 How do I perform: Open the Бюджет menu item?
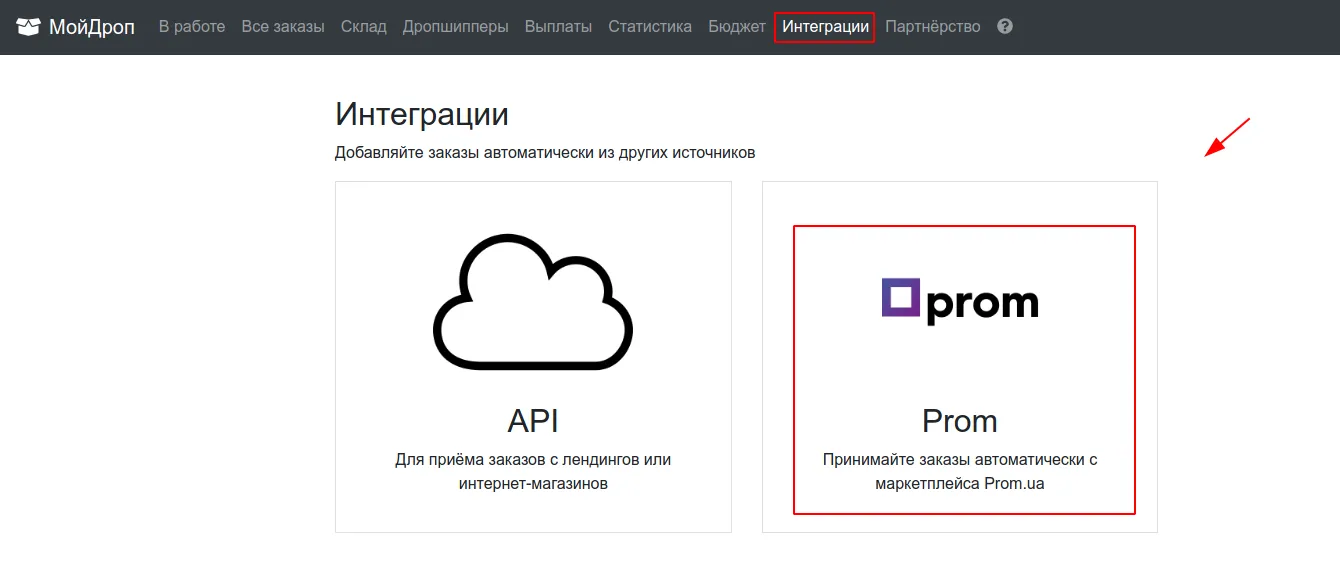click(737, 27)
